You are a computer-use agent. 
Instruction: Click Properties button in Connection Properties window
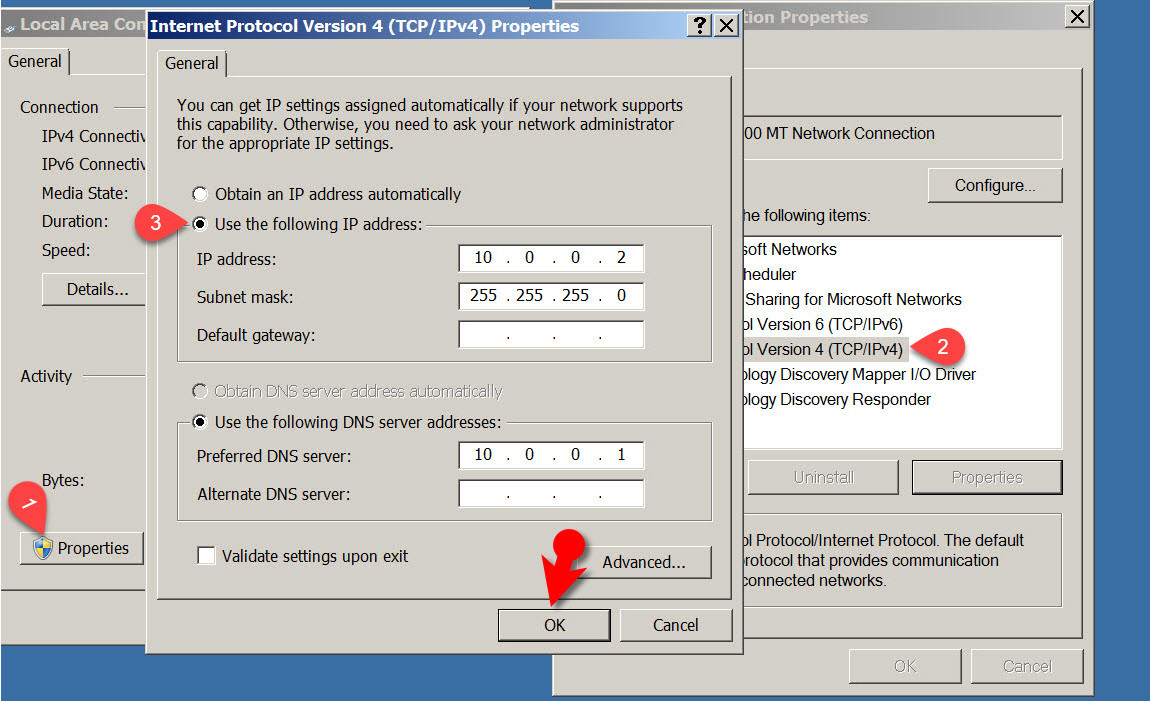click(x=987, y=477)
